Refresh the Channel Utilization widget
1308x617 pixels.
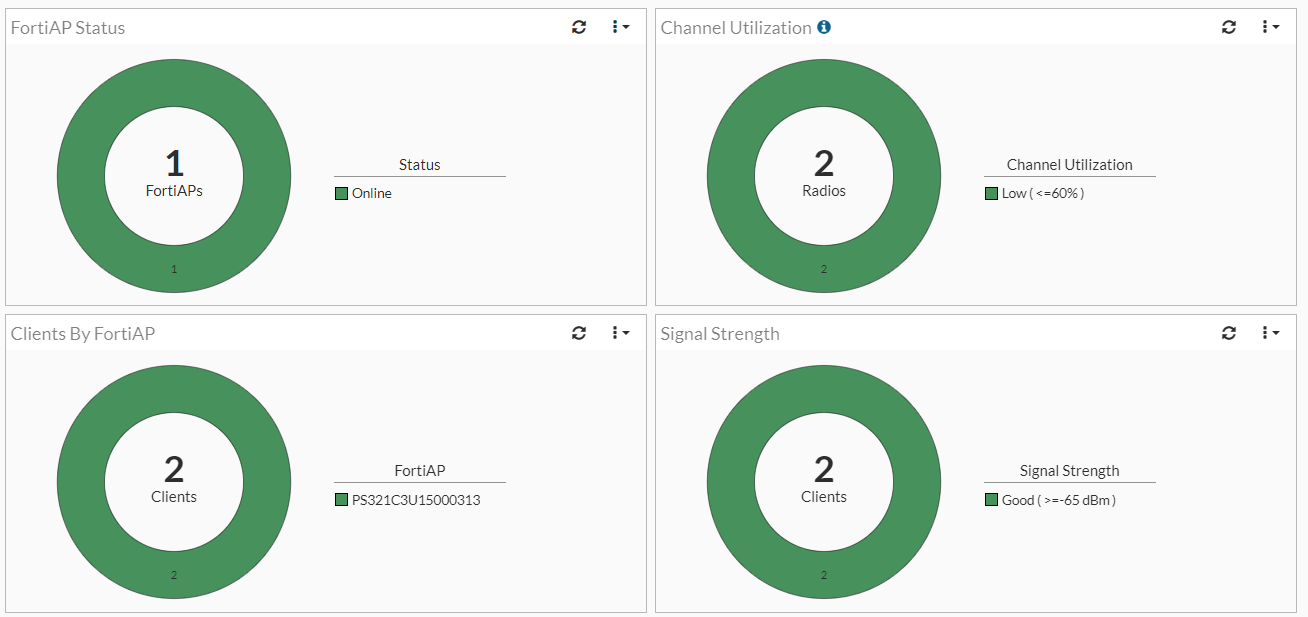(1229, 27)
